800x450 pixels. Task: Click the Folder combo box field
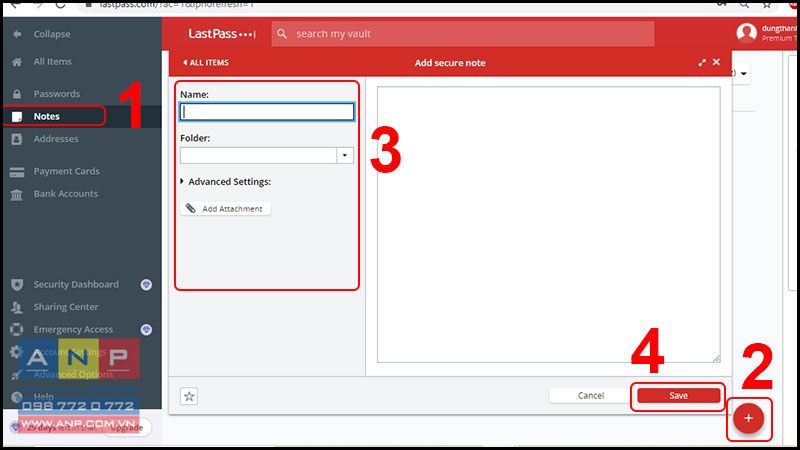(258, 155)
